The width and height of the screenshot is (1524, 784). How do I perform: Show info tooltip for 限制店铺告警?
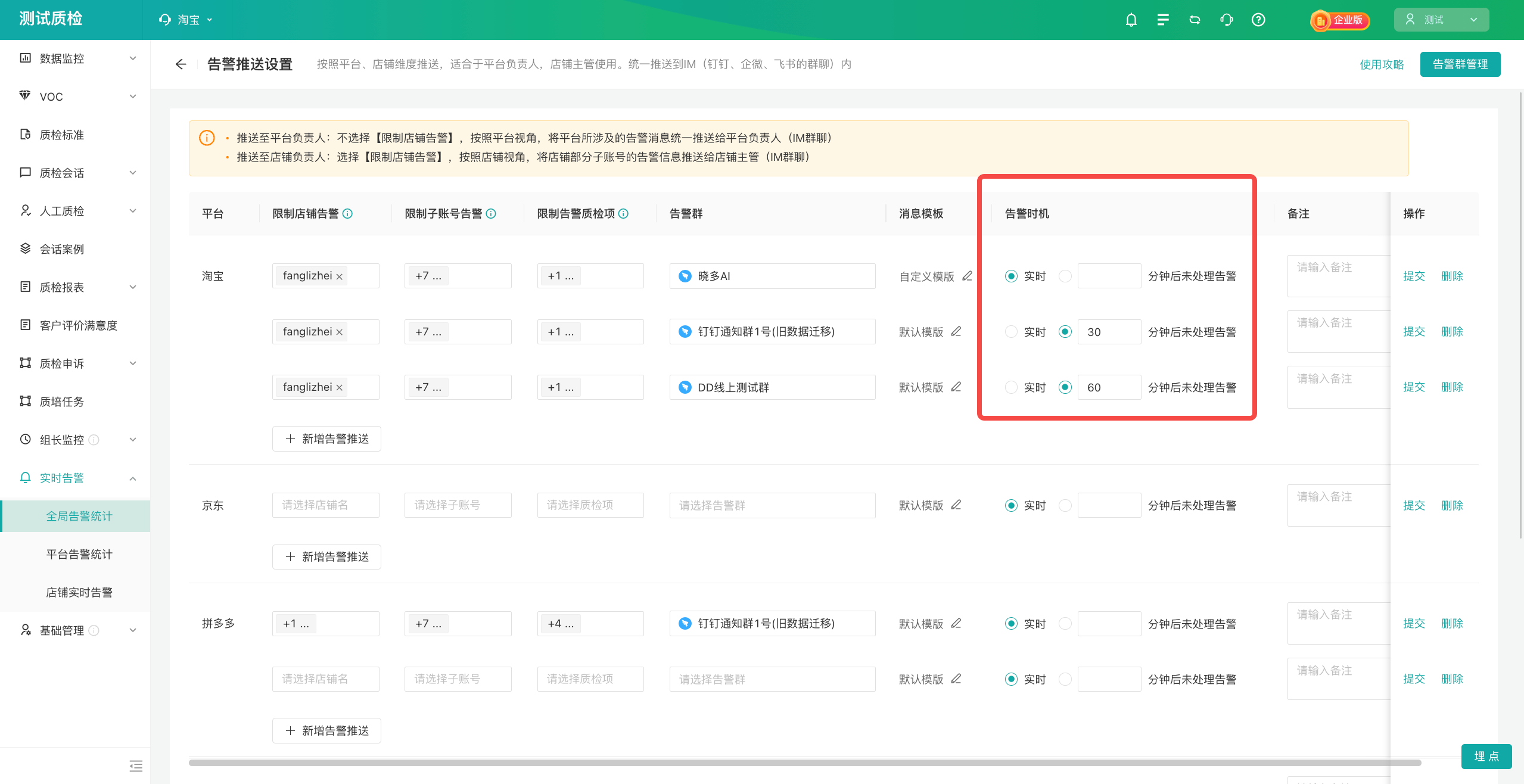[x=348, y=214]
